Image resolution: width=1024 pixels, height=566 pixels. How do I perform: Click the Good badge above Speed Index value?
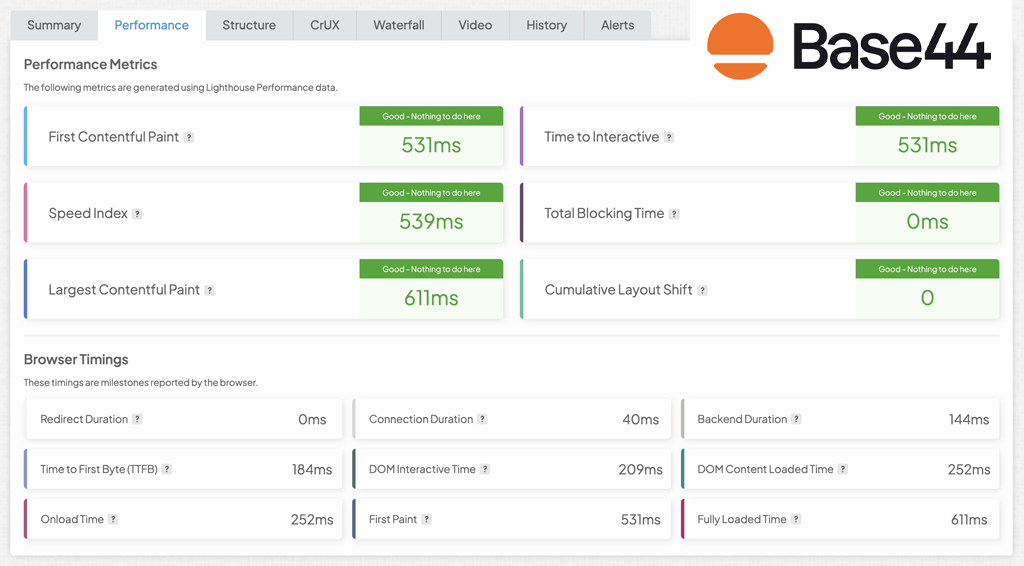coord(431,193)
